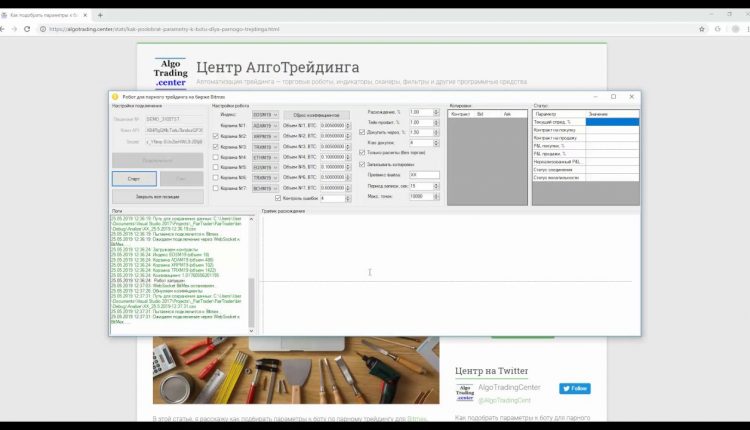Open the Корзина №3 contract dropdown
This screenshot has width=750, height=430.
(265, 147)
